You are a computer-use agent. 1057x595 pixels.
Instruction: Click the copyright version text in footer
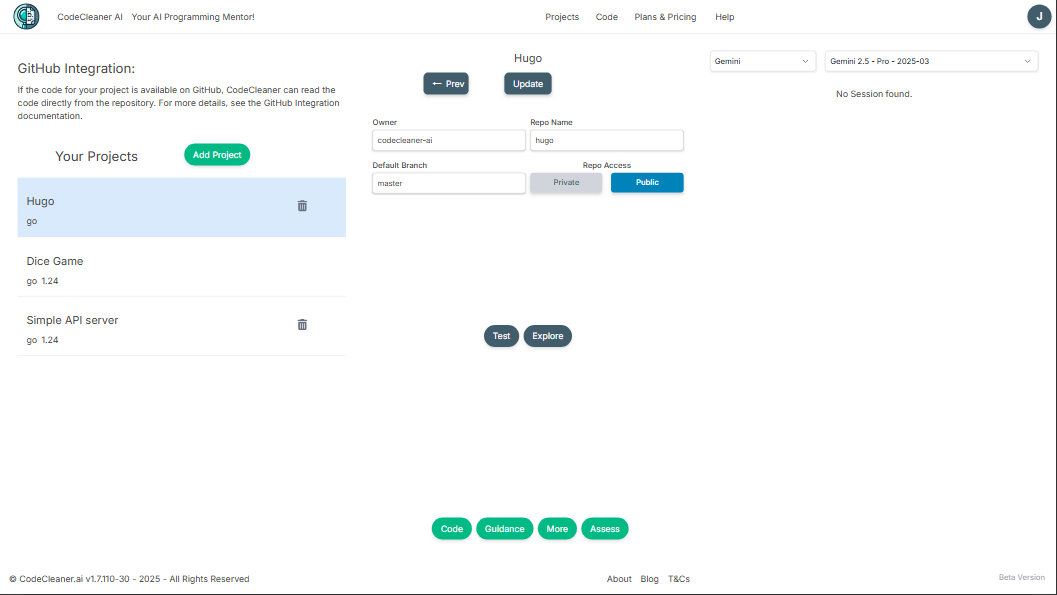coord(129,579)
